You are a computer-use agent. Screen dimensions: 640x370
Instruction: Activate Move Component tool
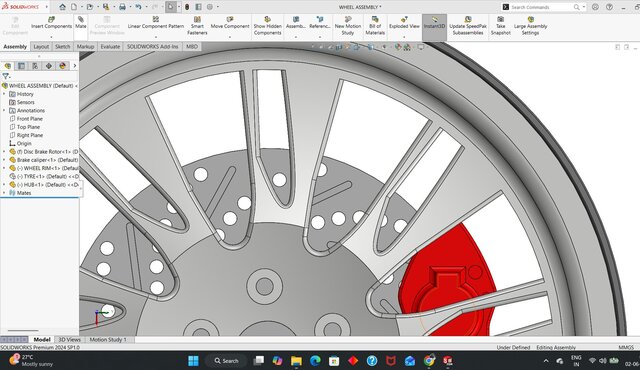point(230,23)
